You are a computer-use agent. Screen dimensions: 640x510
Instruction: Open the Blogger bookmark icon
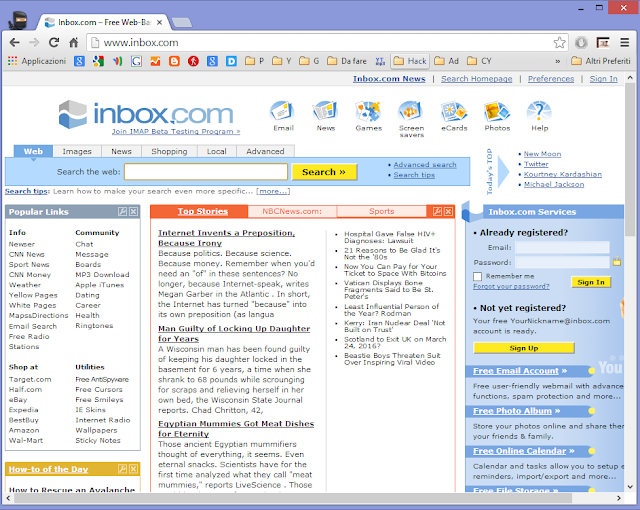[174, 61]
